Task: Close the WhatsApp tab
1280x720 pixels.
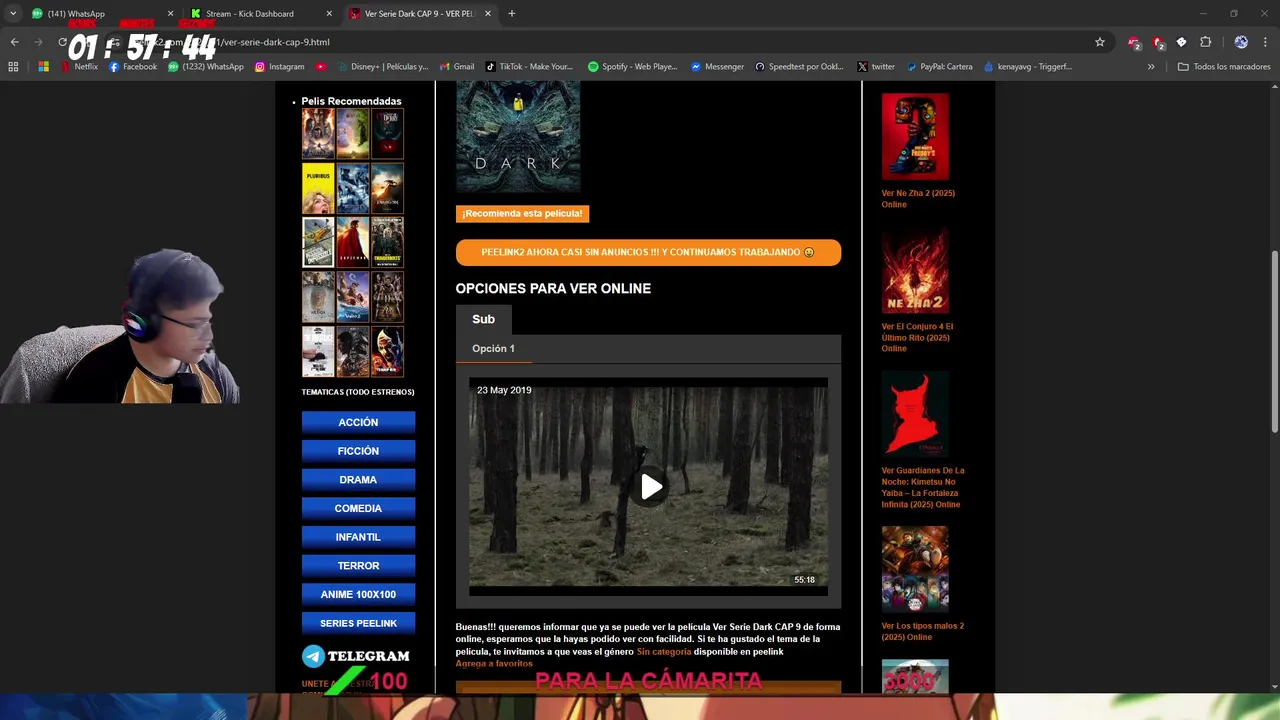Action: coord(170,14)
